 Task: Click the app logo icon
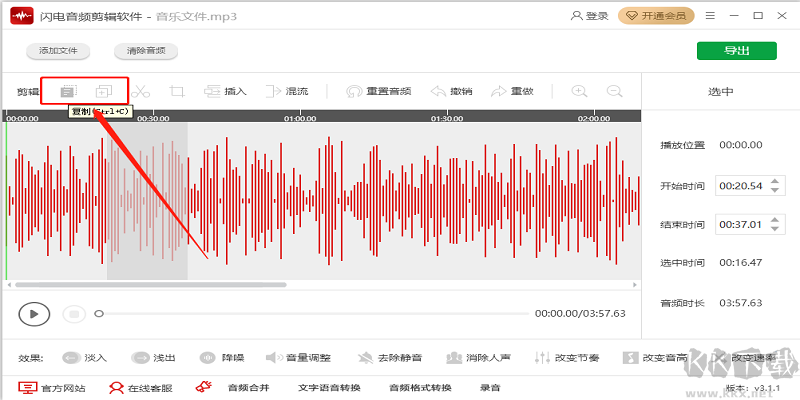pyautogui.click(x=21, y=16)
